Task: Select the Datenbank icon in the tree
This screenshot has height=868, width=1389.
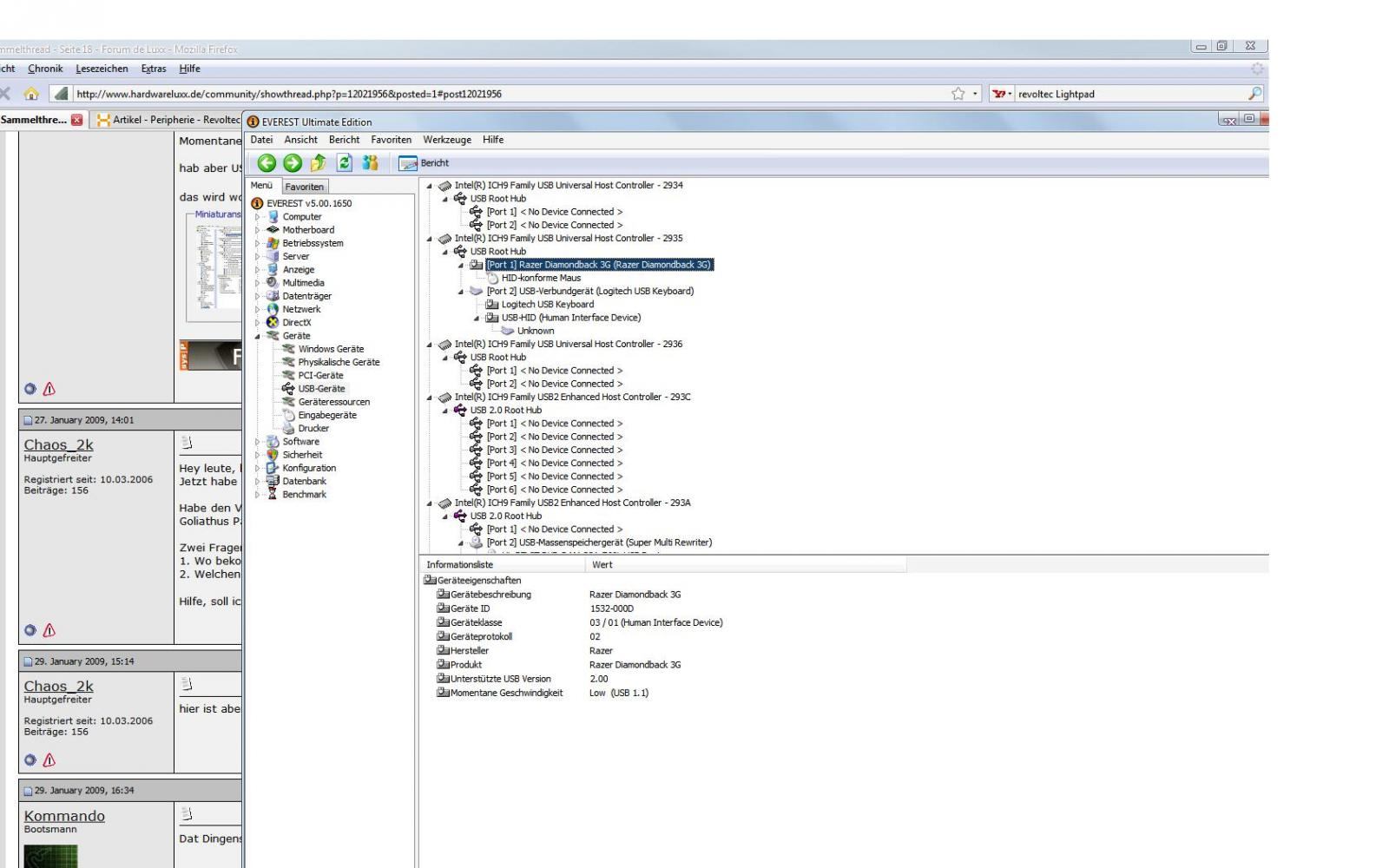Action: point(273,481)
